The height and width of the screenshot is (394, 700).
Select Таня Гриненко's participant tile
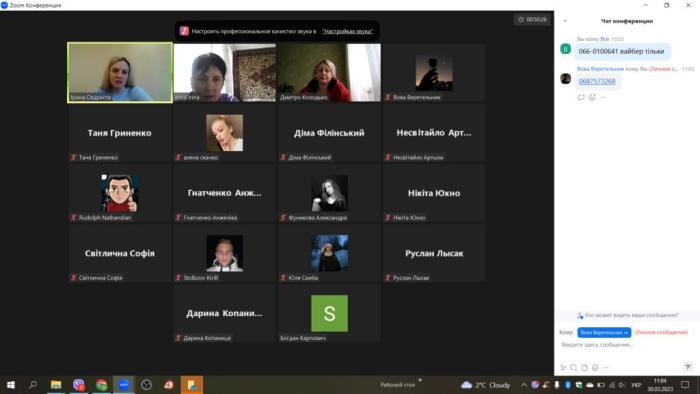click(x=120, y=133)
